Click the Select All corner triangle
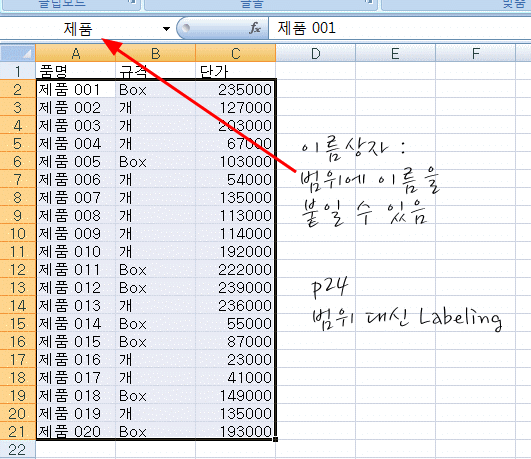531x459 pixels. coord(18,53)
